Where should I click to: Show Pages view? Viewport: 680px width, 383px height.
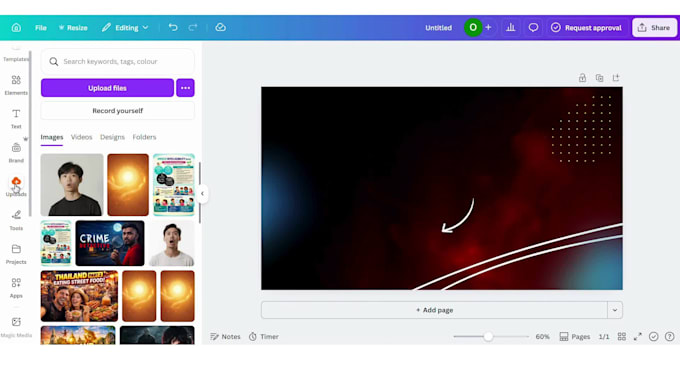tap(575, 337)
